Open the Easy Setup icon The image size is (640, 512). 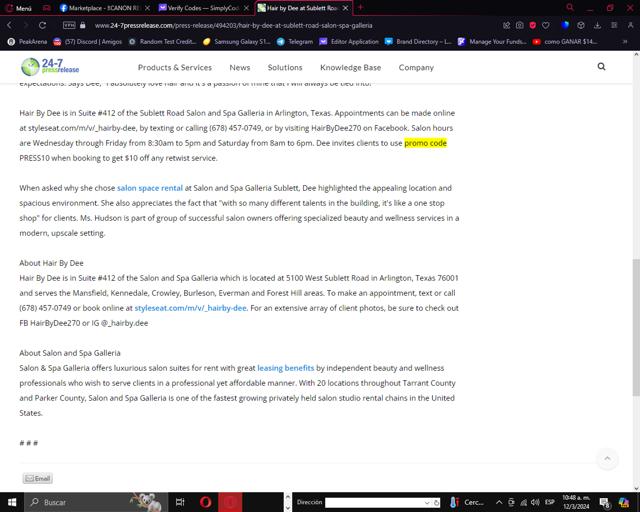point(614,25)
